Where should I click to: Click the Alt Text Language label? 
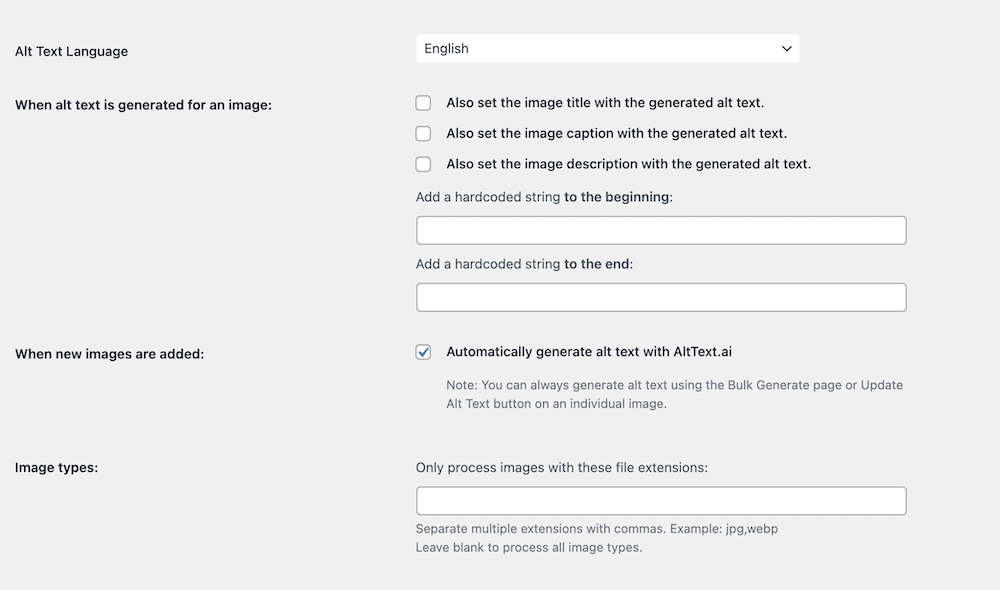[71, 51]
